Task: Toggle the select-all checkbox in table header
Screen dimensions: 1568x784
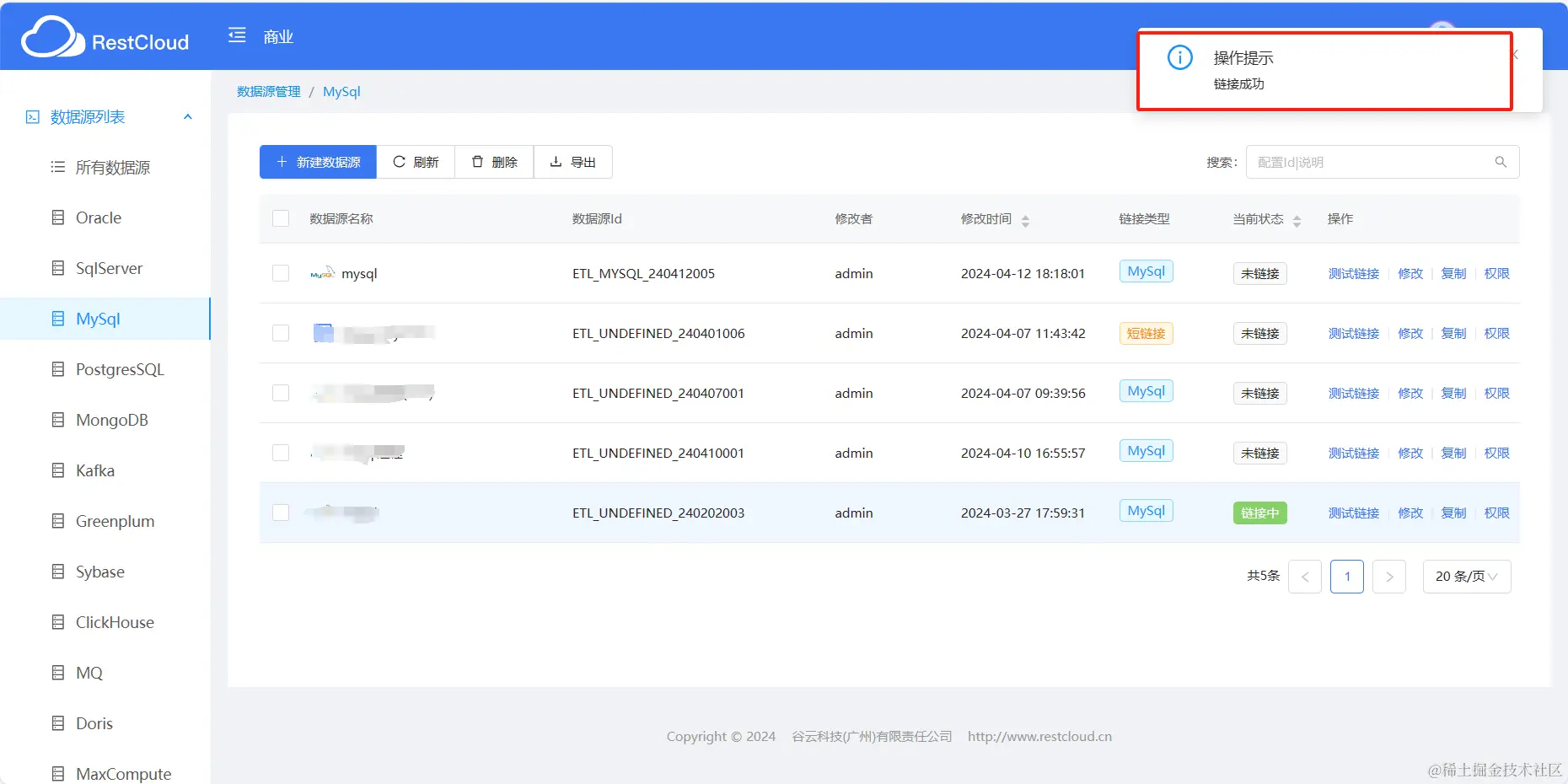Action: point(281,218)
